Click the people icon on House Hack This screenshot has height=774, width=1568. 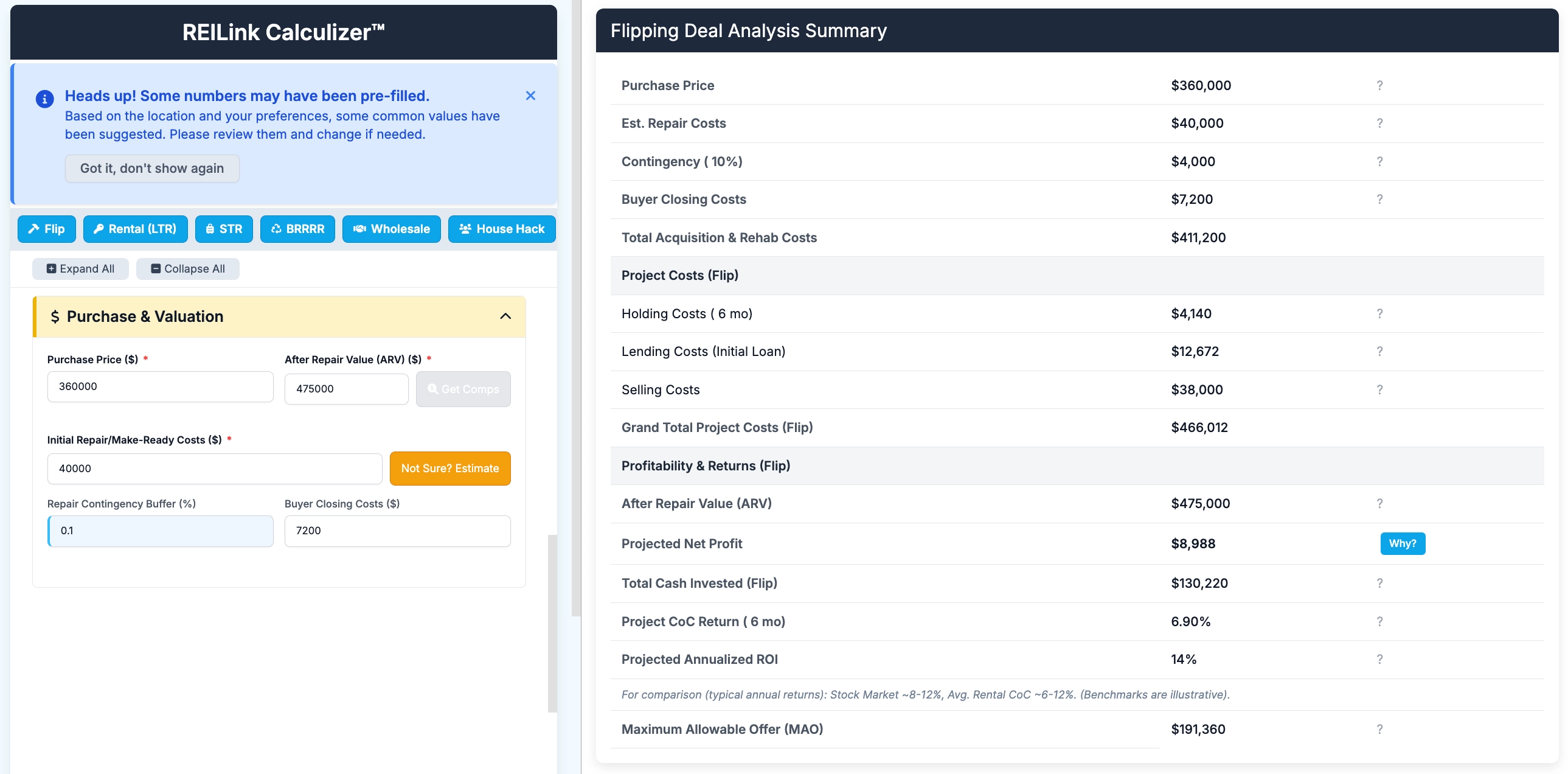[466, 229]
